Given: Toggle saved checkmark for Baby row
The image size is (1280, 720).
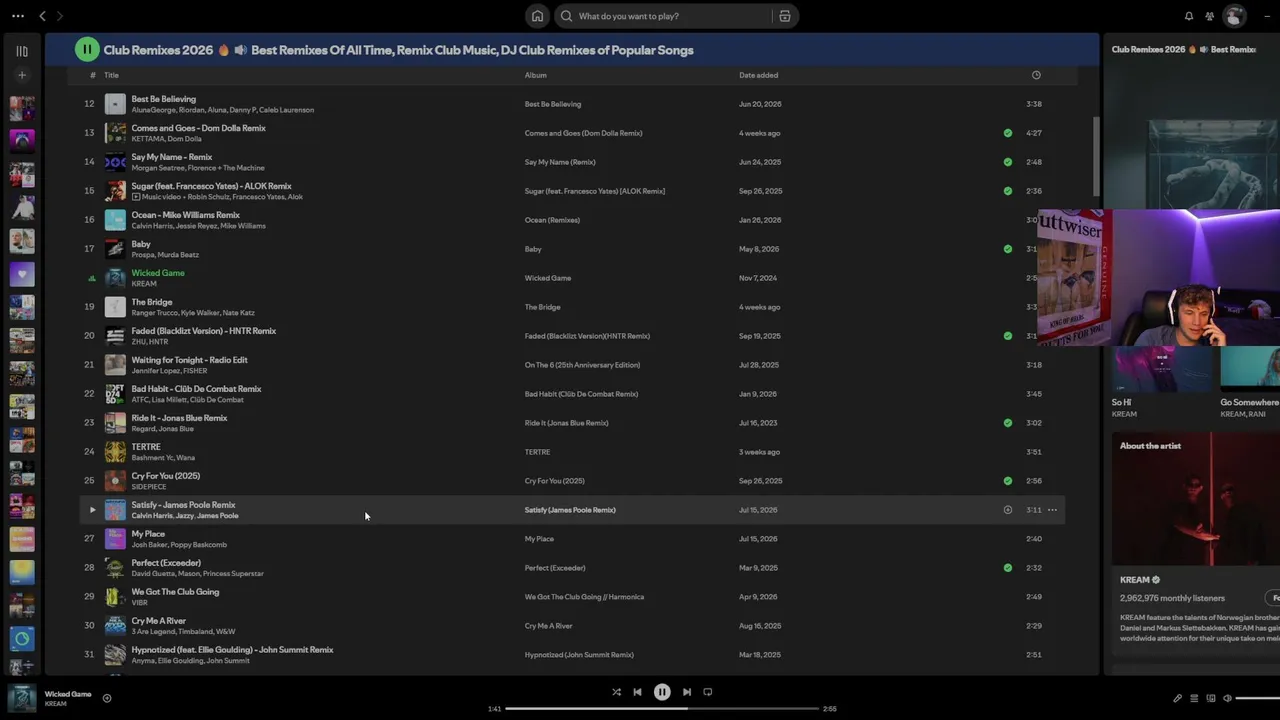Looking at the screenshot, I should pyautogui.click(x=1008, y=249).
